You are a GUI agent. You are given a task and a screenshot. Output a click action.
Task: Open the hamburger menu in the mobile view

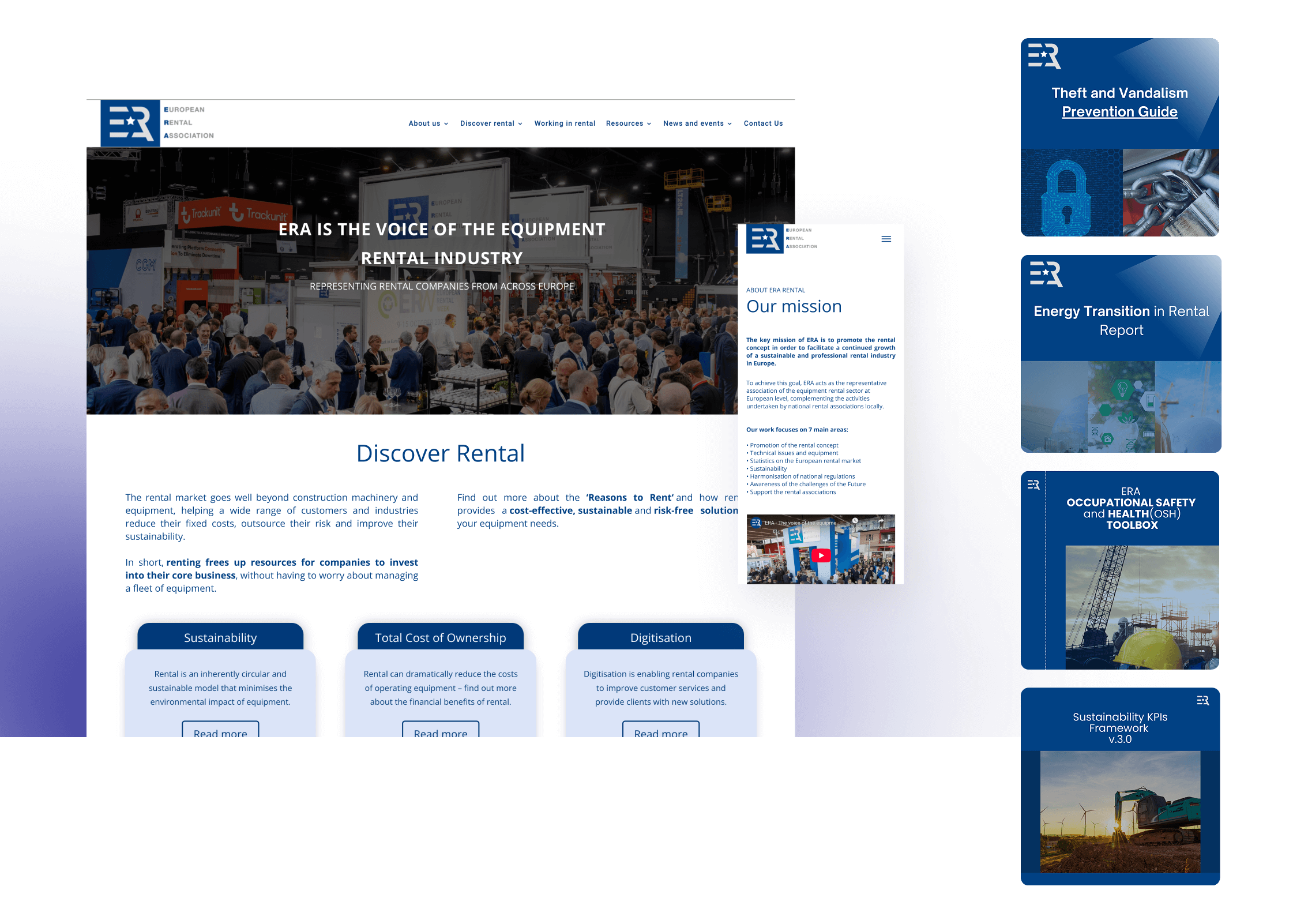(886, 239)
